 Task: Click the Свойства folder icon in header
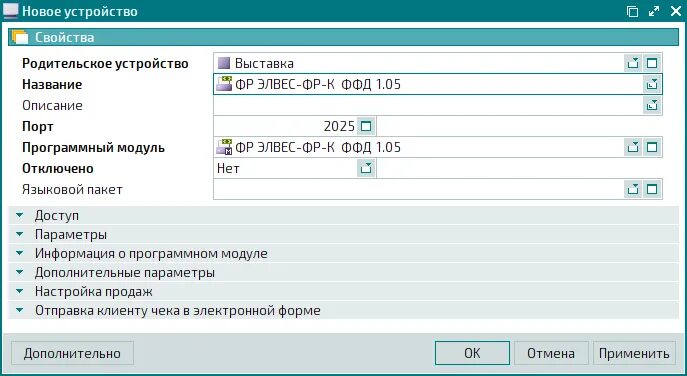pyautogui.click(x=20, y=37)
